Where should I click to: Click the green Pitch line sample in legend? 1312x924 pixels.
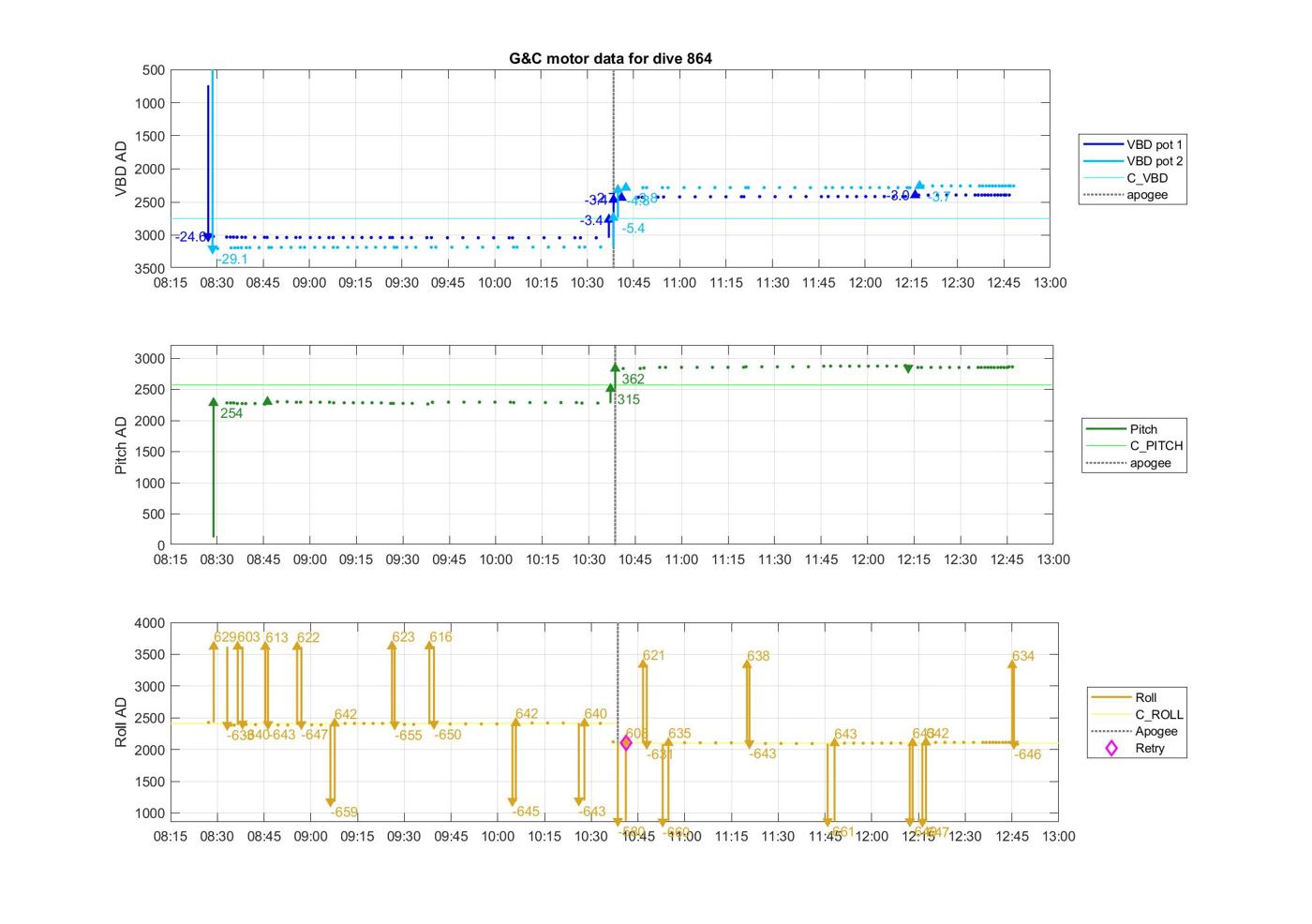pyautogui.click(x=1105, y=429)
